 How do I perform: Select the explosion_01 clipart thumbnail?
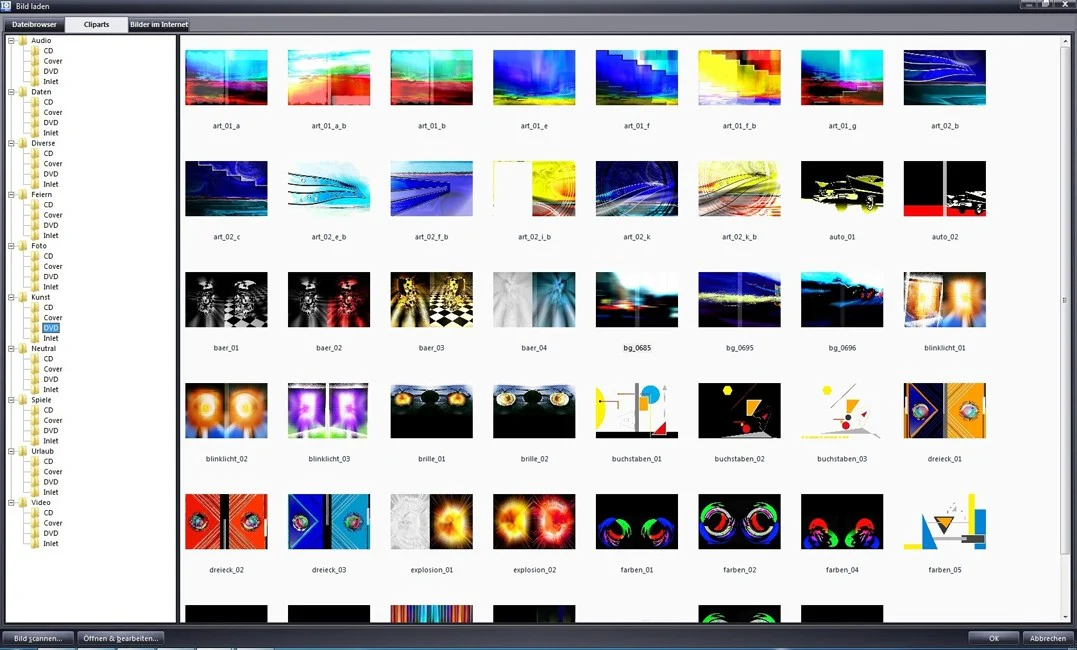(x=431, y=522)
